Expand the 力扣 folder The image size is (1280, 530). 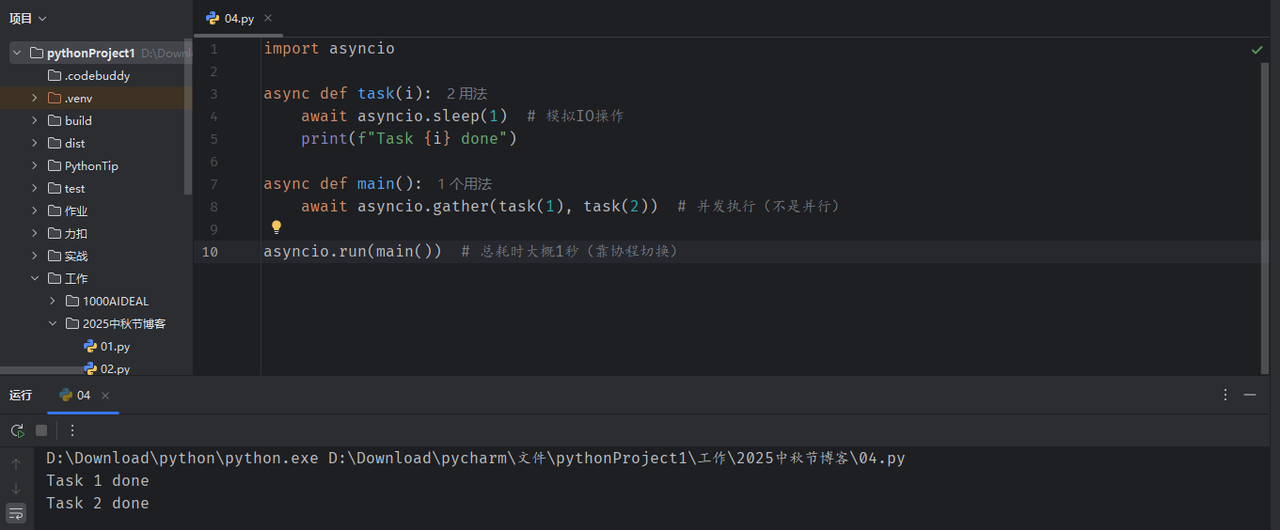coord(35,233)
